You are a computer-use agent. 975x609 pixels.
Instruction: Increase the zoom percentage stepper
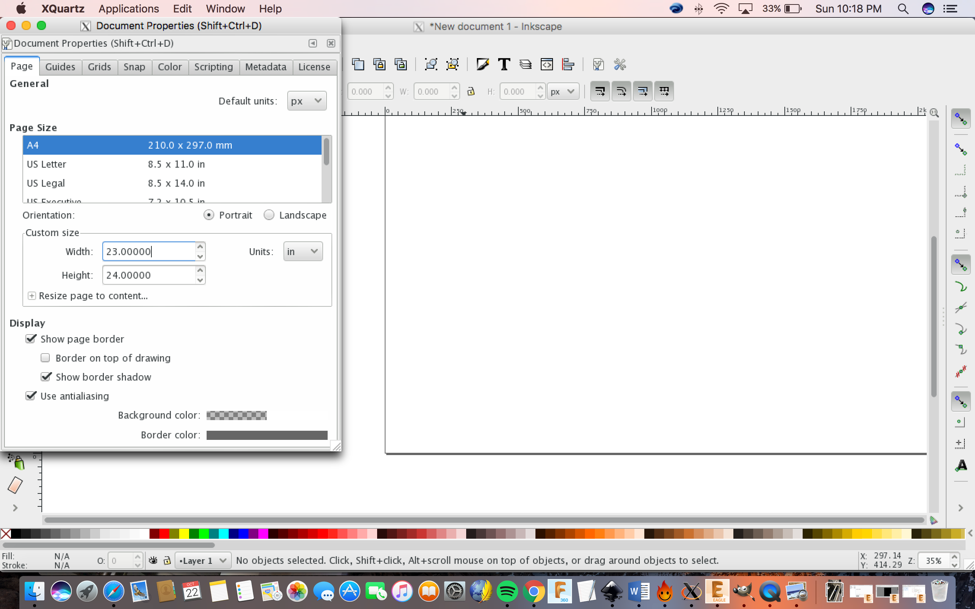pyautogui.click(x=954, y=557)
